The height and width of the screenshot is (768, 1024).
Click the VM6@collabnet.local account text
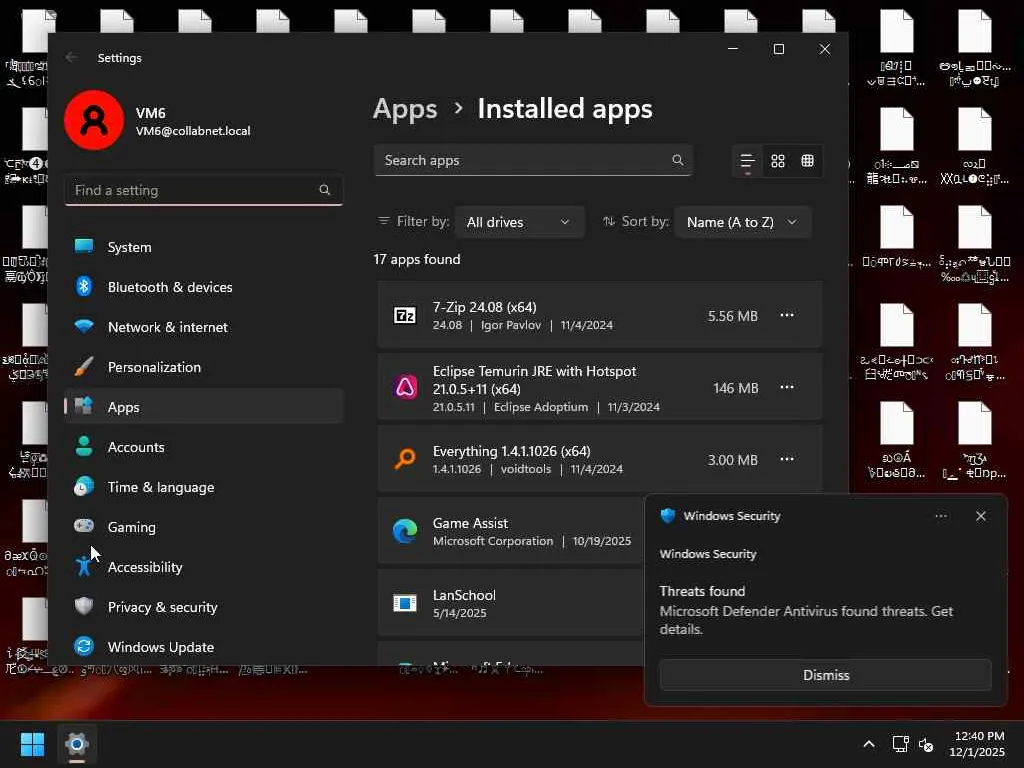tap(193, 131)
